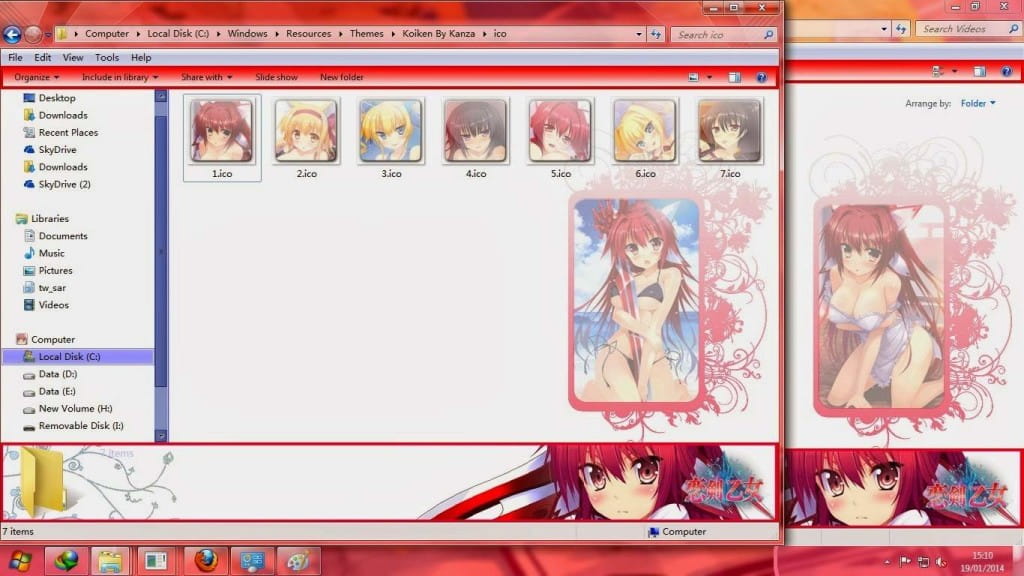Screen dimensions: 1024x576
Task: Click the refresh button beside the ico address bar
Action: point(656,34)
